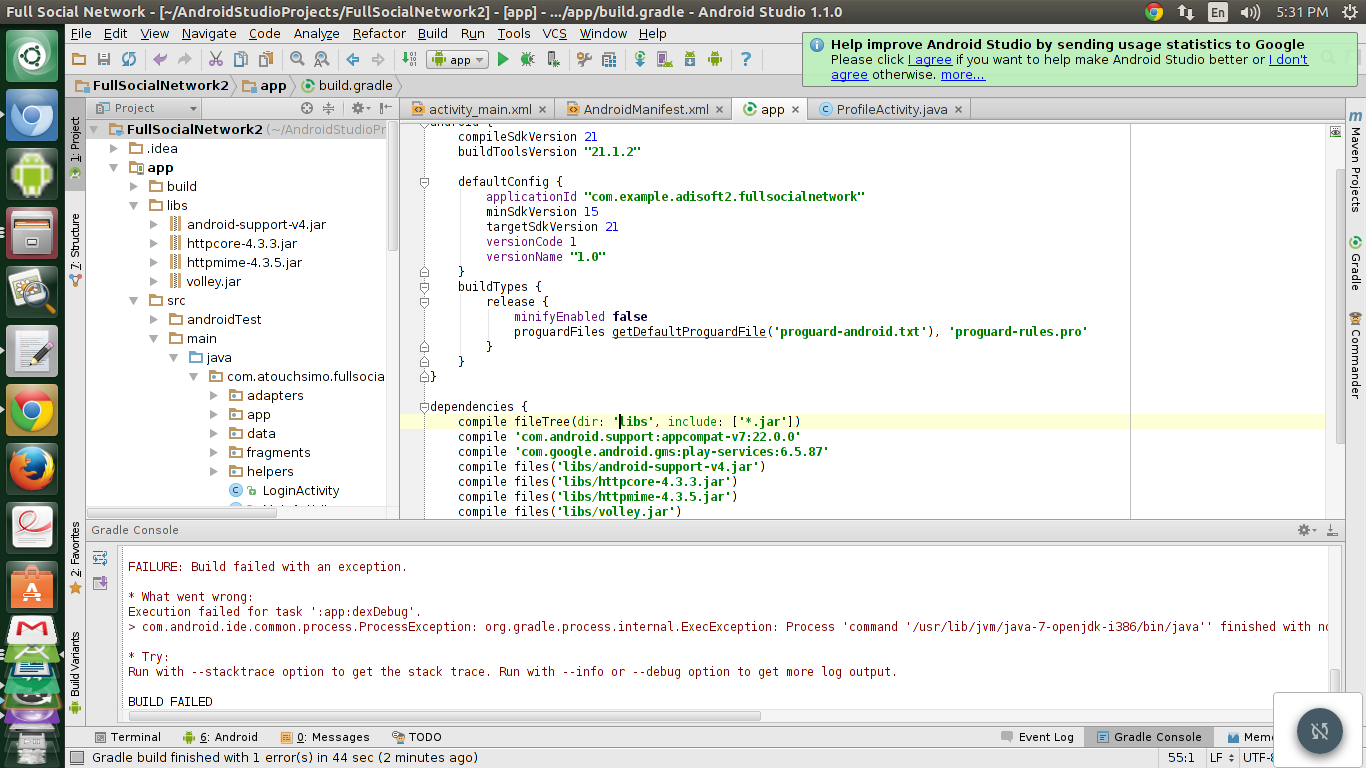This screenshot has height=768, width=1366.
Task: Click the green Run button
Action: (503, 60)
